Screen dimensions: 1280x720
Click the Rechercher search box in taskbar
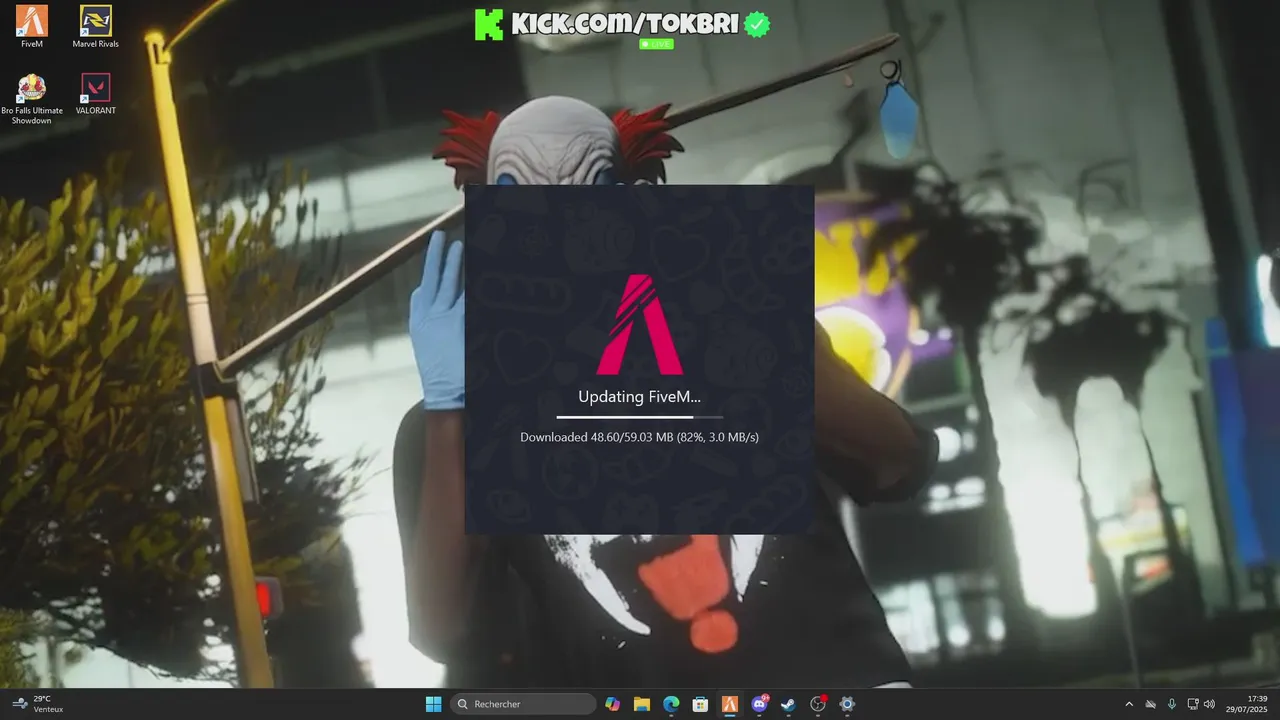523,704
